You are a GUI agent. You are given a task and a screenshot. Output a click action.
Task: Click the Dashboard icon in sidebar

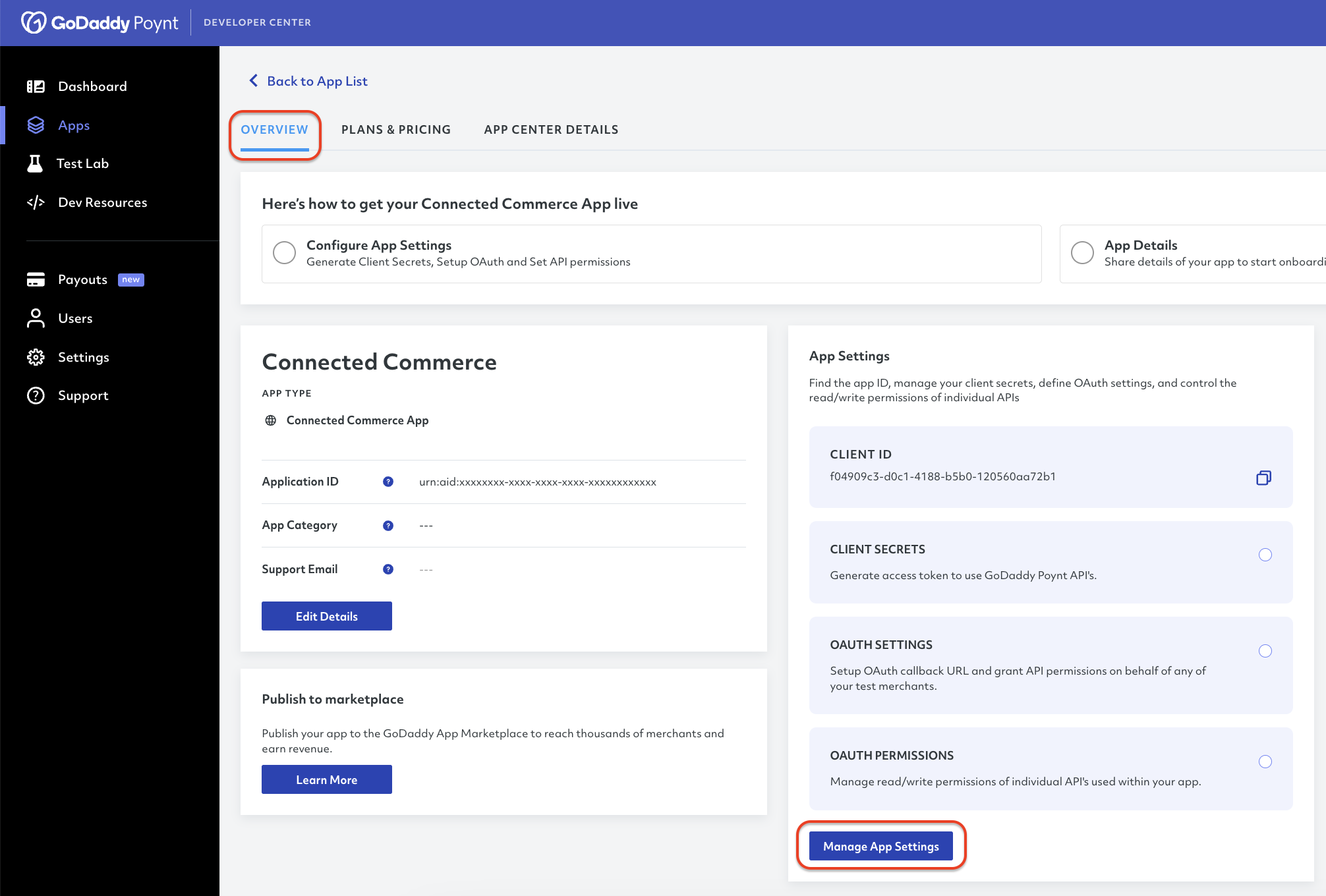(x=36, y=86)
